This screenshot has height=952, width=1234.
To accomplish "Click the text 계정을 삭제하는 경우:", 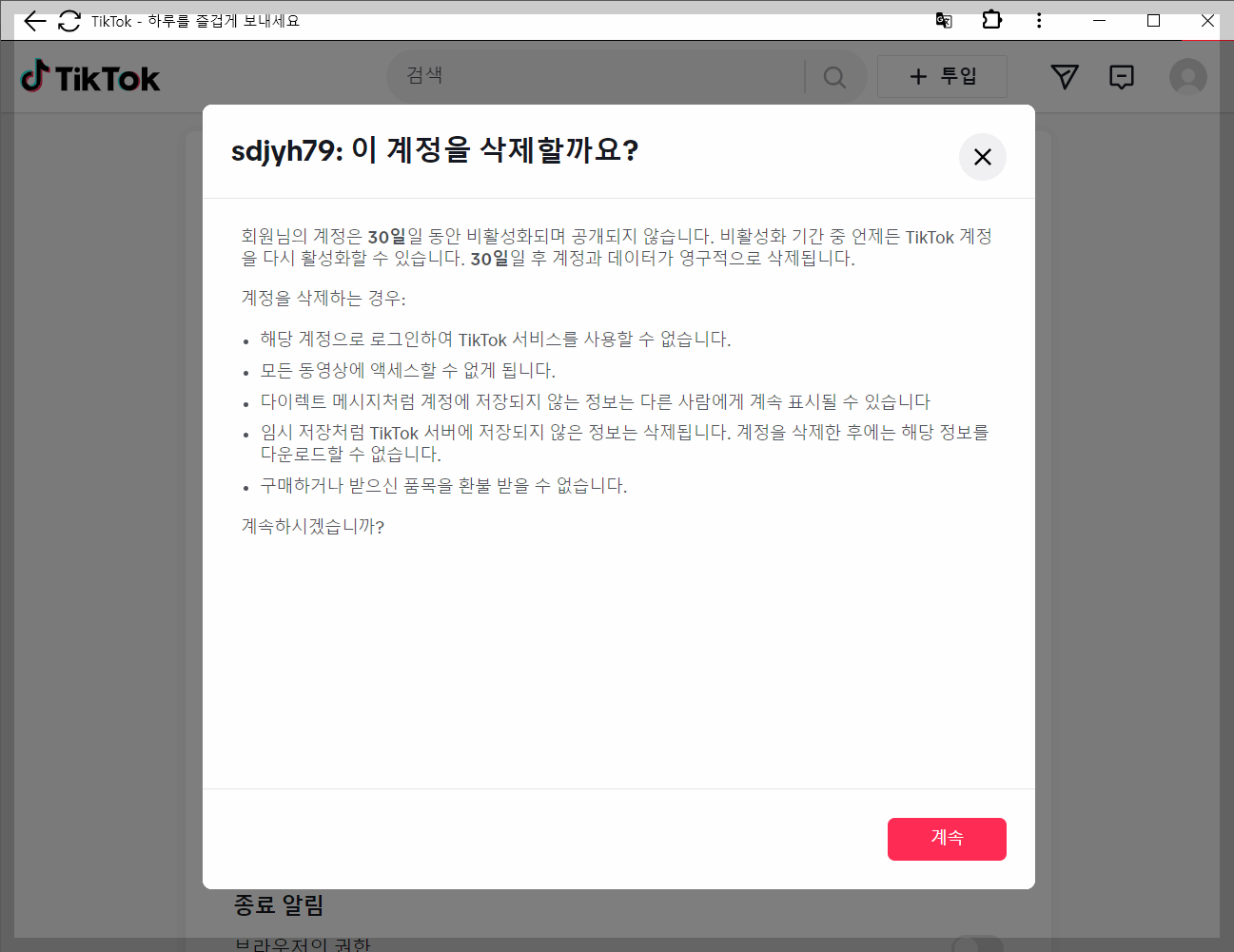I will [x=323, y=299].
